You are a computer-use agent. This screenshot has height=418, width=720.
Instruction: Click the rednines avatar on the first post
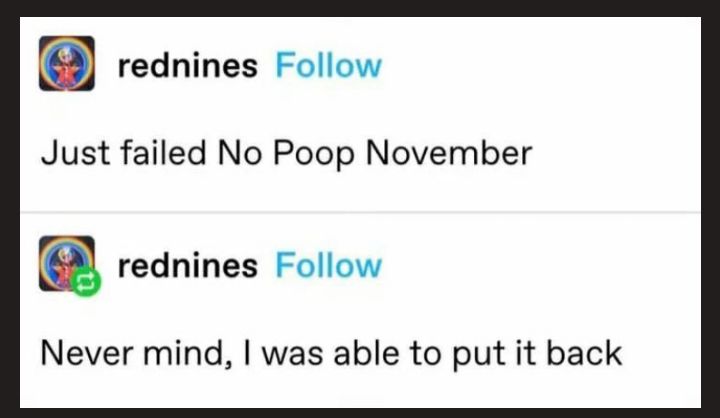pos(67,64)
